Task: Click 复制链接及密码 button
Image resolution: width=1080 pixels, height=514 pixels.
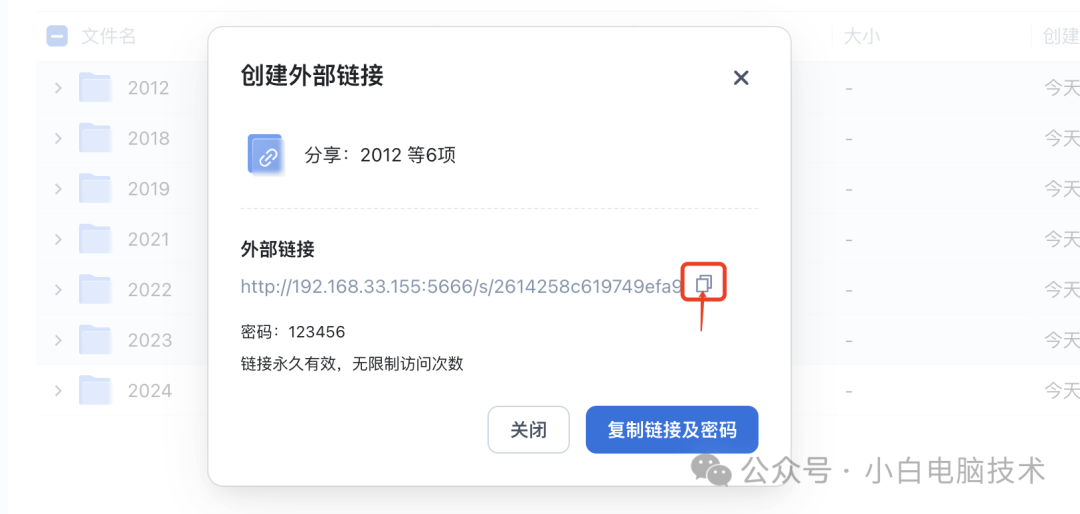Action: 672,430
